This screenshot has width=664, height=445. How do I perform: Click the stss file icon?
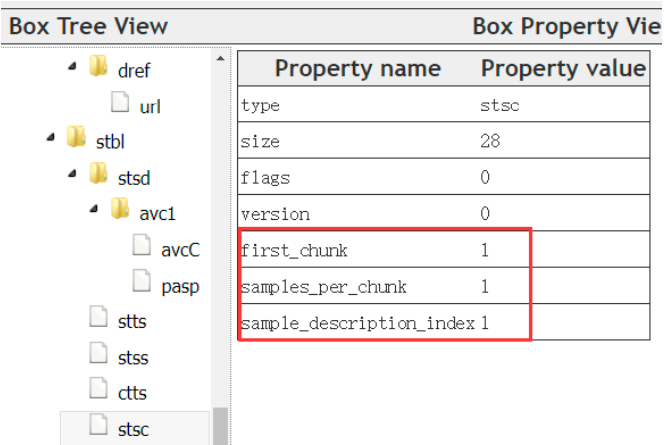98,353
